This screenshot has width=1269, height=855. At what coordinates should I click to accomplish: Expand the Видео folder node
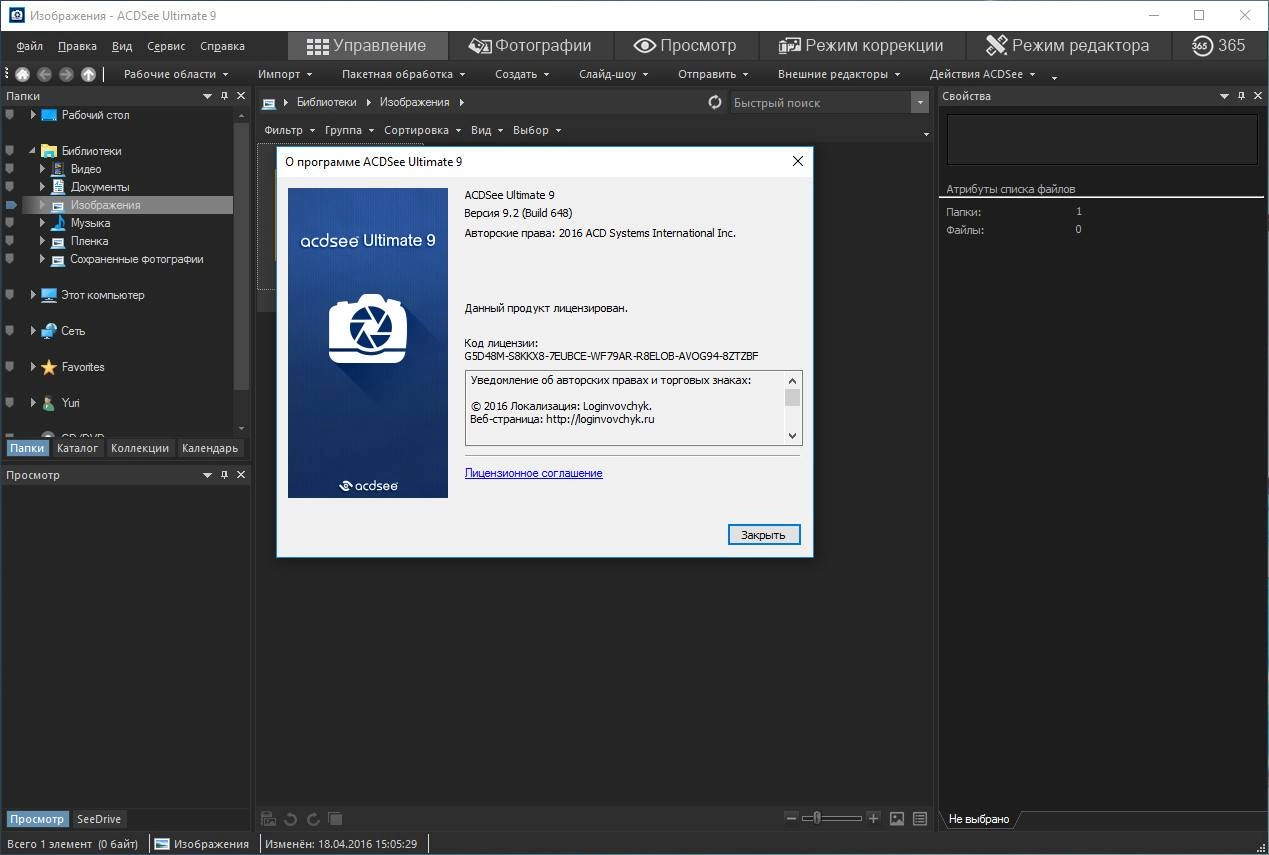coord(42,169)
